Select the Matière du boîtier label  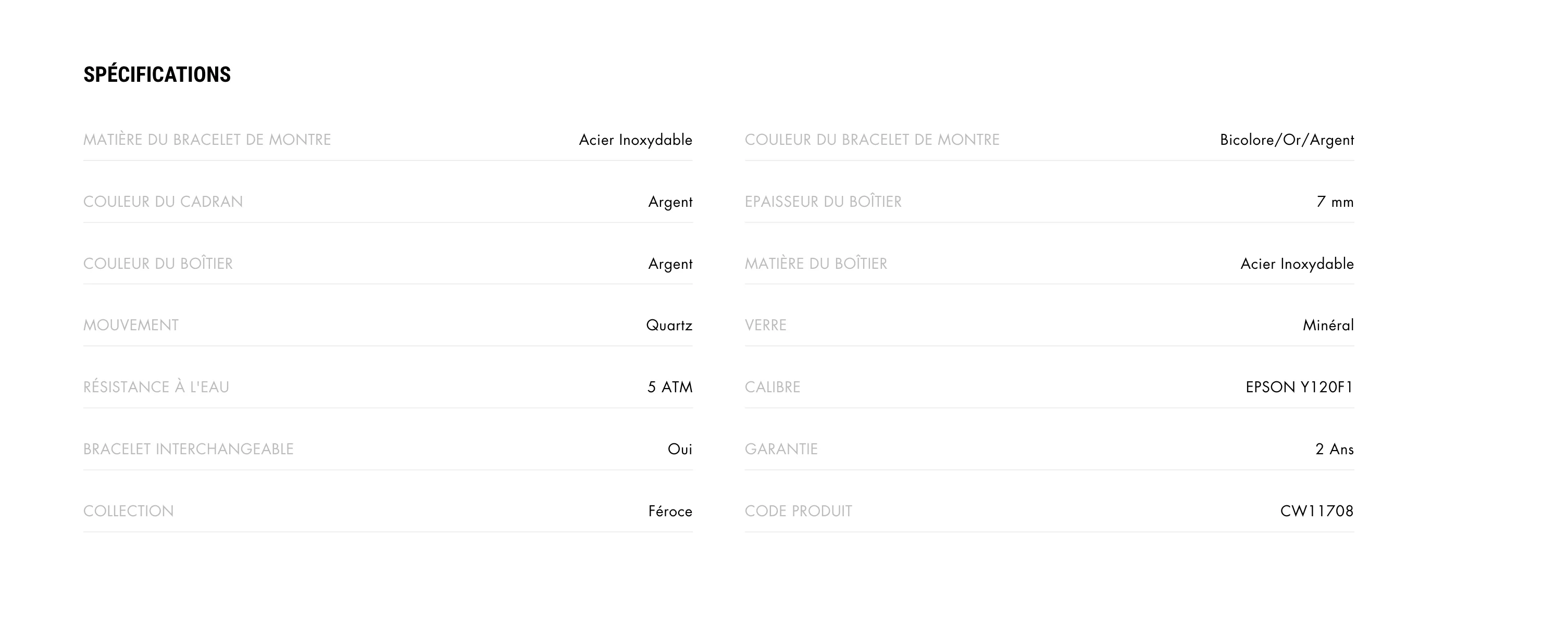[816, 264]
